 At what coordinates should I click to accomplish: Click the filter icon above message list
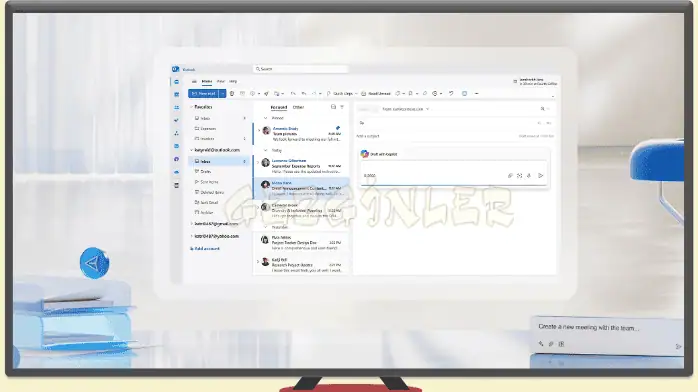[x=342, y=107]
